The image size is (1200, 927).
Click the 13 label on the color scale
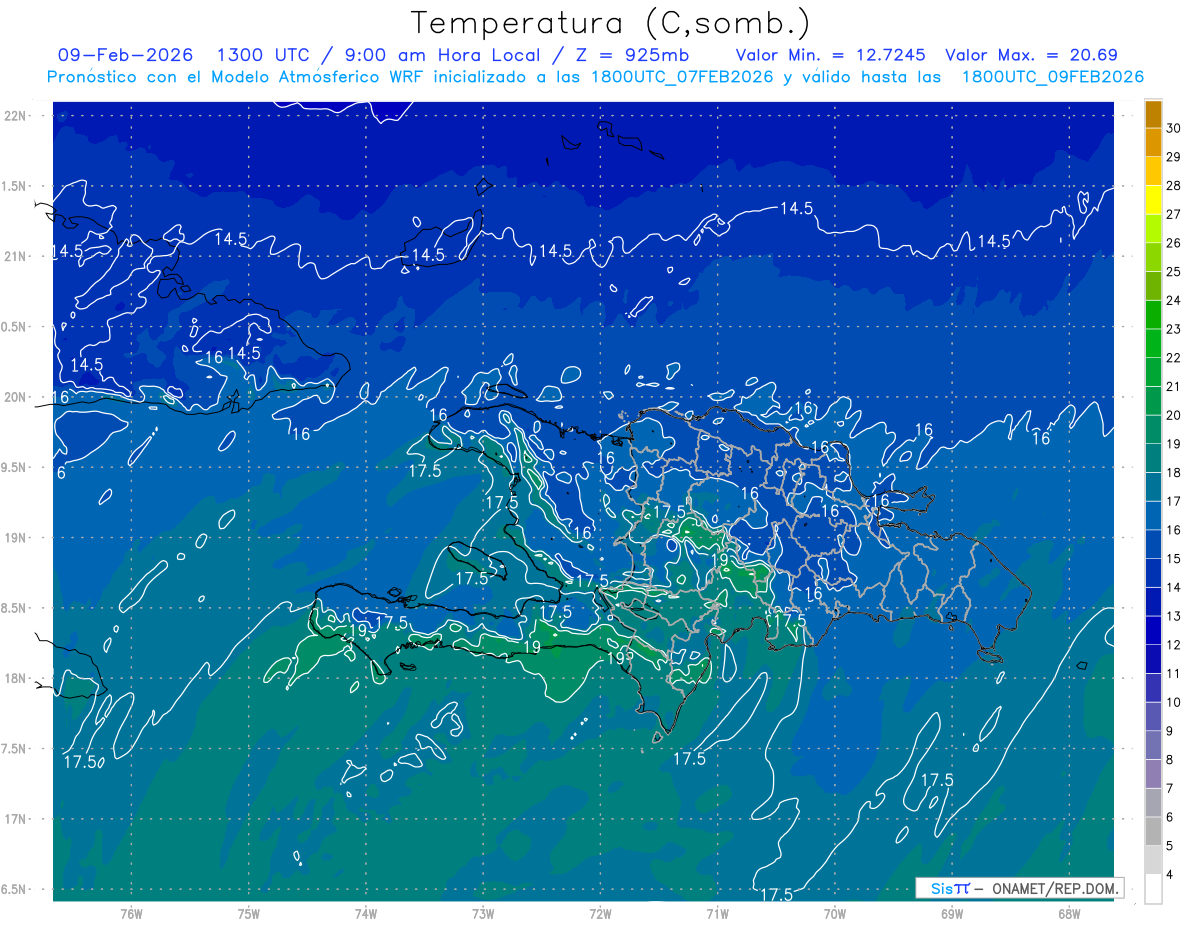pos(1173,616)
